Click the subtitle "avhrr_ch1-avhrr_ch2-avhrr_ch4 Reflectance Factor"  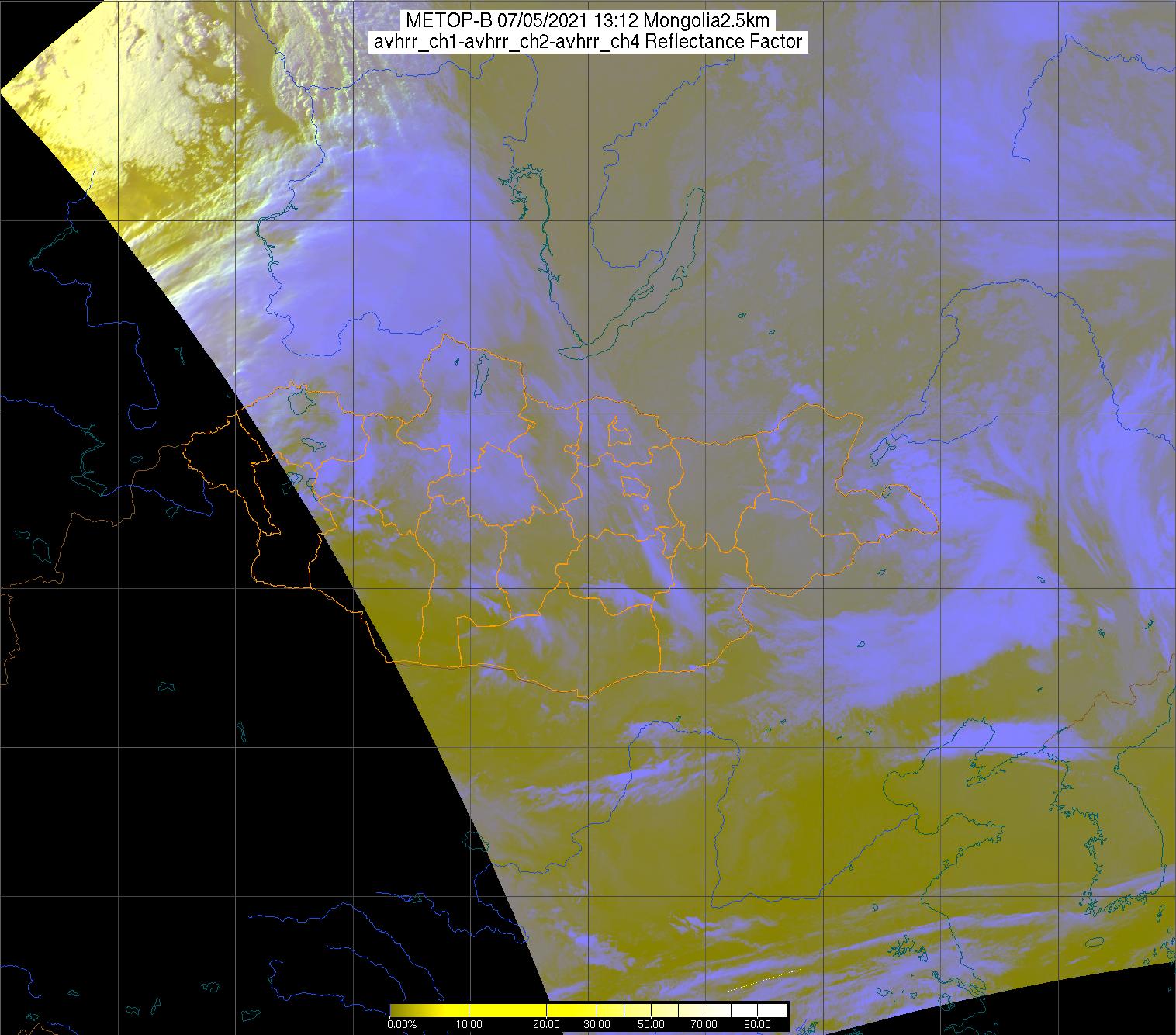click(x=588, y=42)
